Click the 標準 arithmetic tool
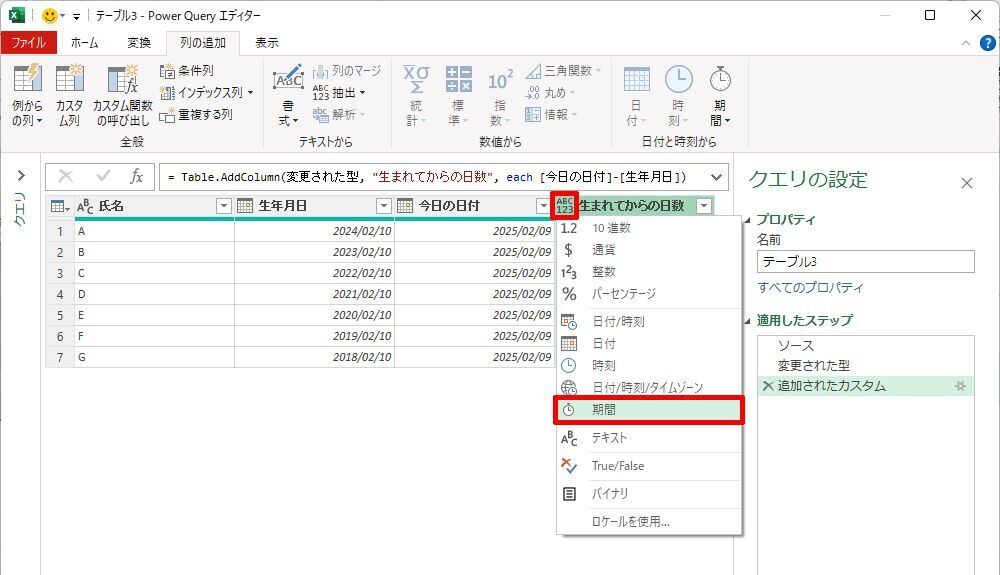The width and height of the screenshot is (1000, 575). click(x=458, y=95)
